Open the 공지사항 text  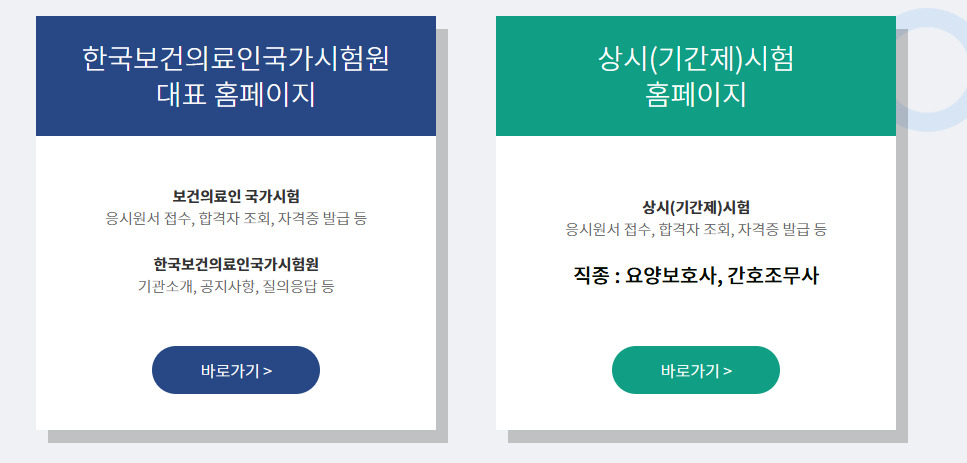pos(226,287)
